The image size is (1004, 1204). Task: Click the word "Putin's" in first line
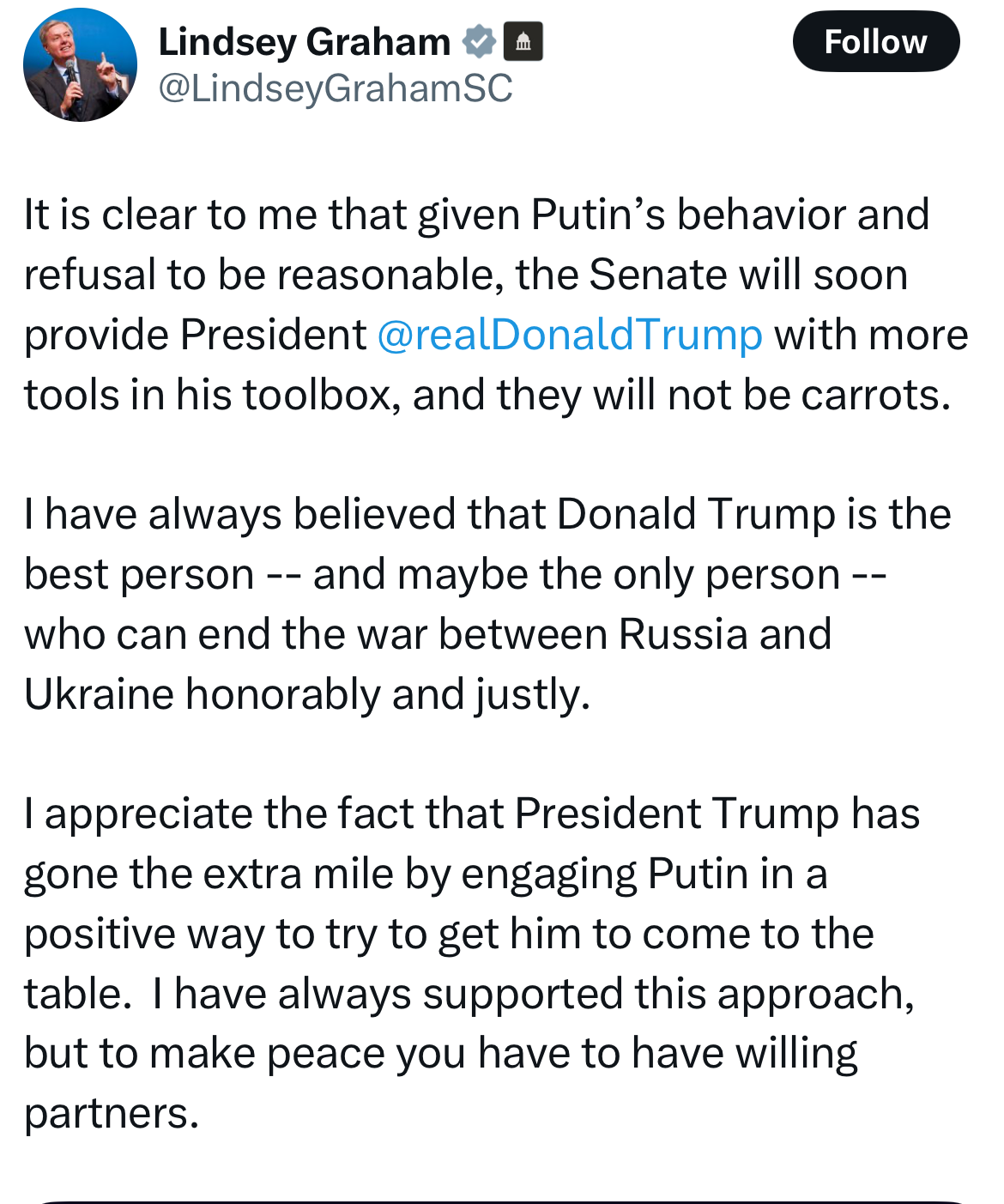(598, 214)
